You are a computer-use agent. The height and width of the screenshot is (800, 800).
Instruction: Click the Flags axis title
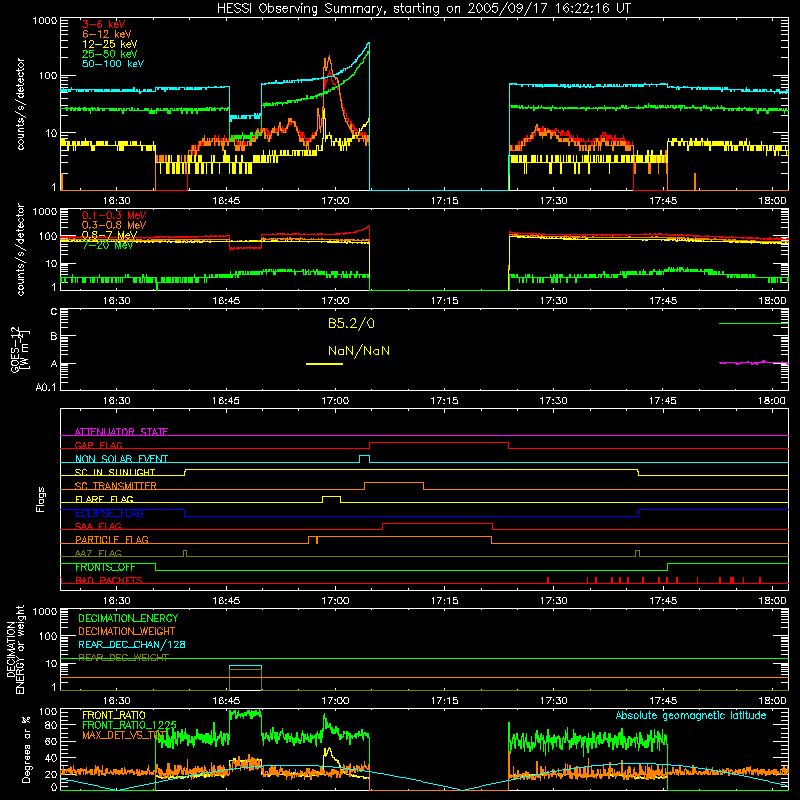tap(40, 499)
